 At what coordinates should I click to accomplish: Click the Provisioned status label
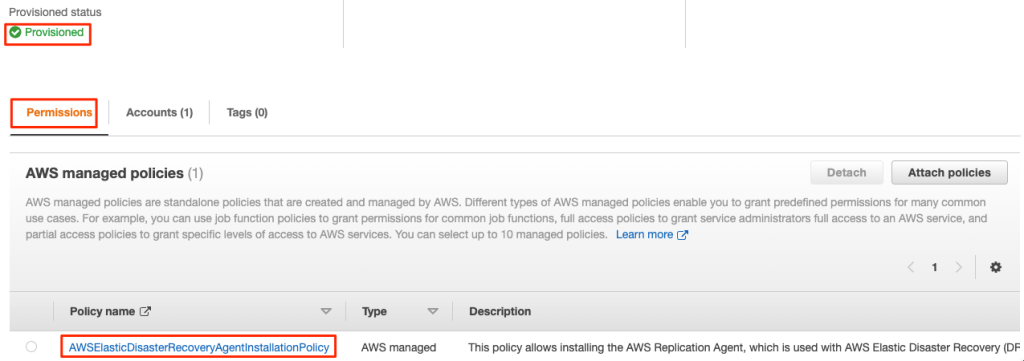tap(55, 12)
